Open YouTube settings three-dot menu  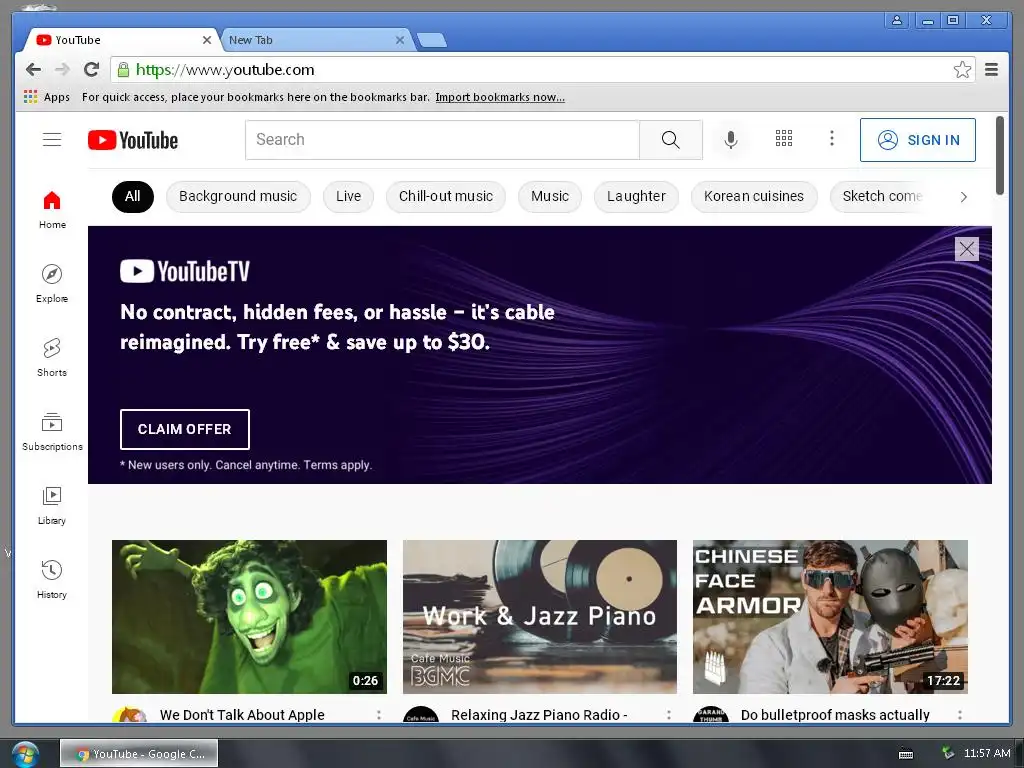[x=831, y=138]
